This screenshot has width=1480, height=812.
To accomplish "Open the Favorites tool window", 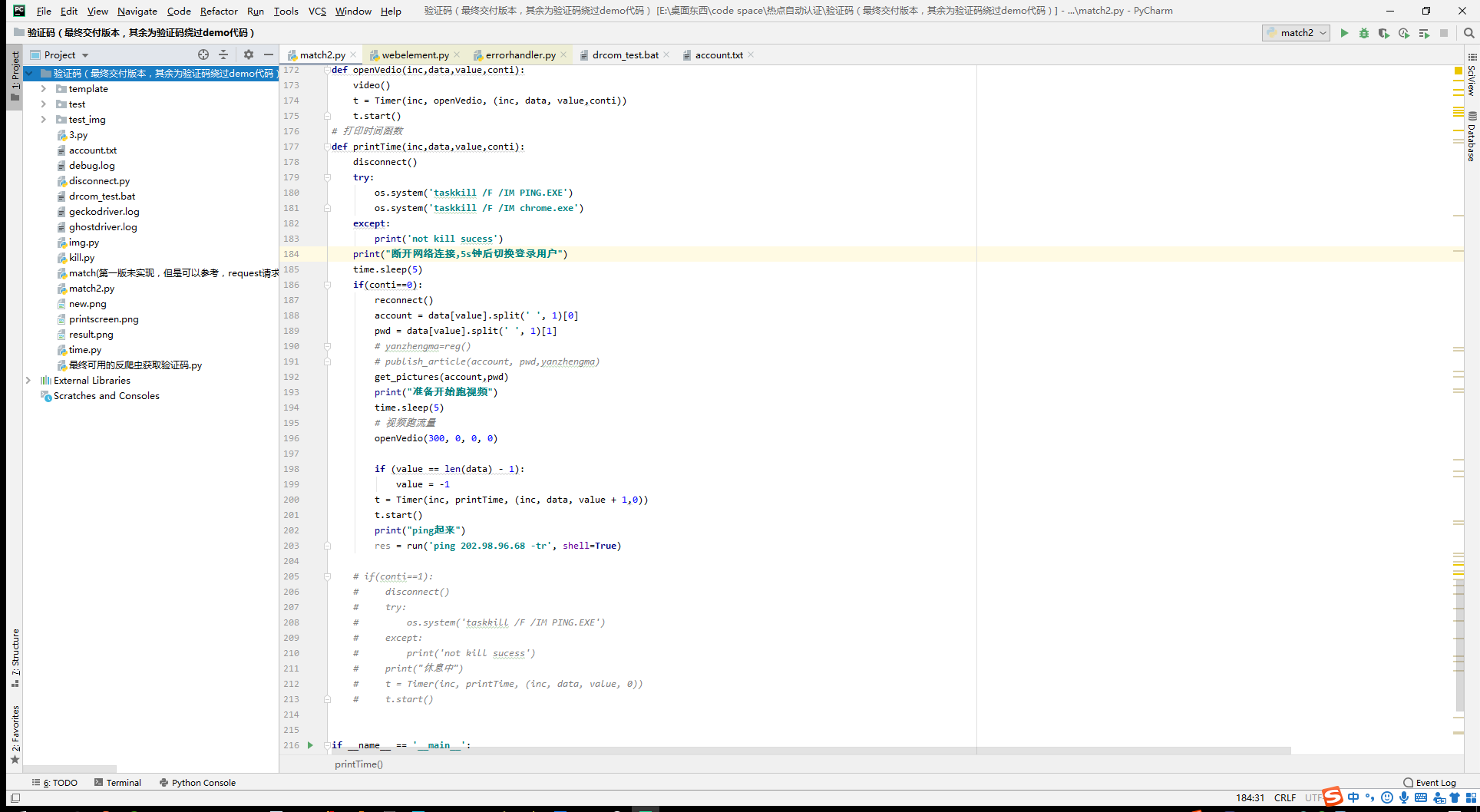I will pos(15,734).
